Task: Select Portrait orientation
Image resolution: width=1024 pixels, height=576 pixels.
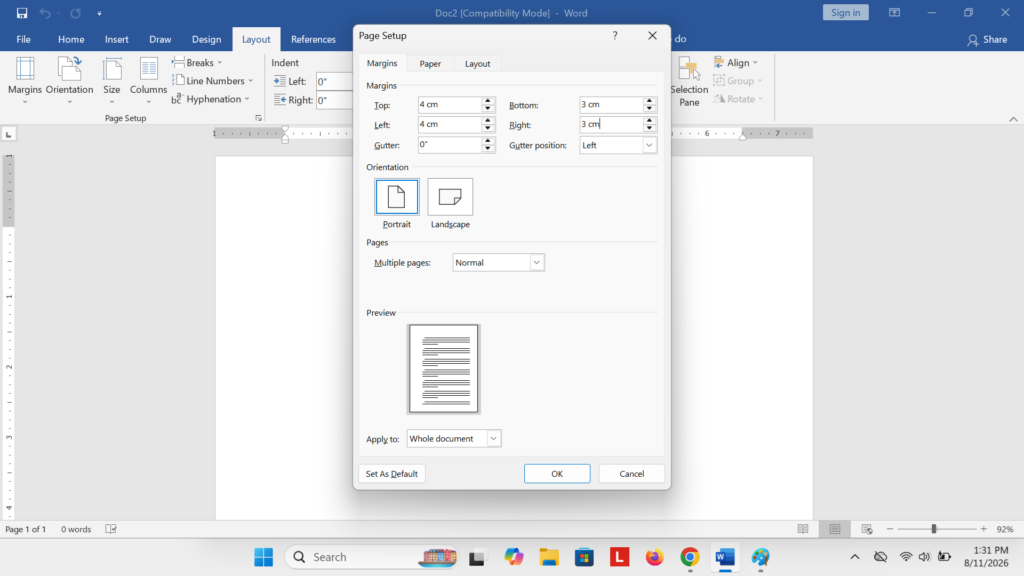Action: pyautogui.click(x=396, y=203)
